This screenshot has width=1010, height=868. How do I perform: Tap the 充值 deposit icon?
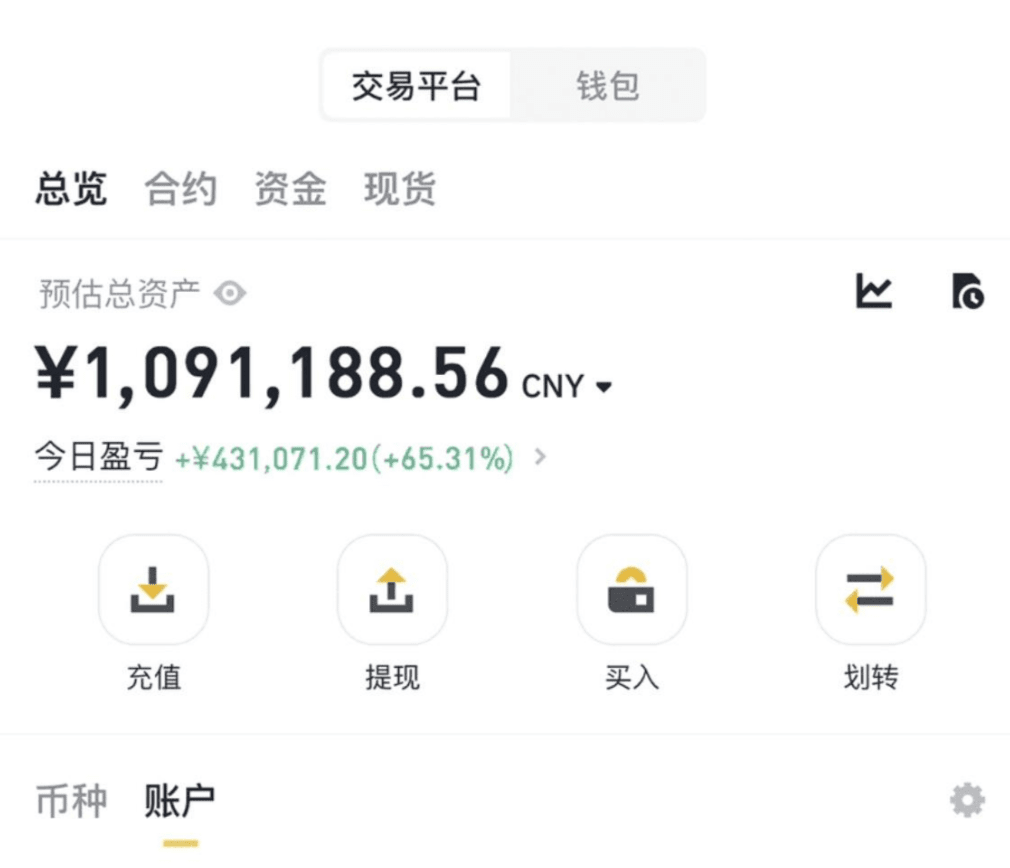point(153,589)
